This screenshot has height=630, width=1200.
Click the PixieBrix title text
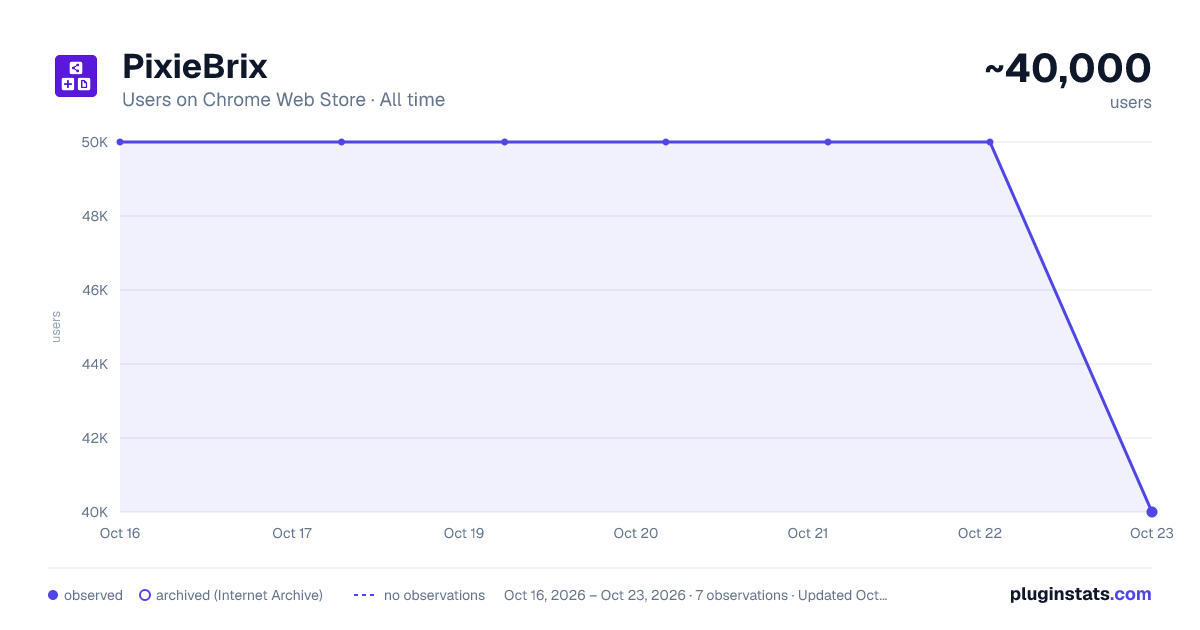(195, 67)
